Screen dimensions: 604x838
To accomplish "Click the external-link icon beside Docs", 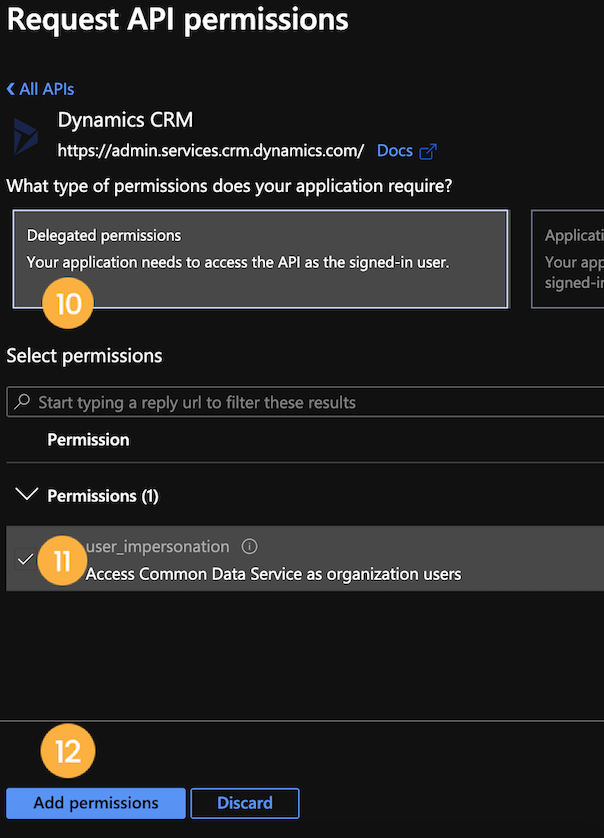I will point(428,150).
